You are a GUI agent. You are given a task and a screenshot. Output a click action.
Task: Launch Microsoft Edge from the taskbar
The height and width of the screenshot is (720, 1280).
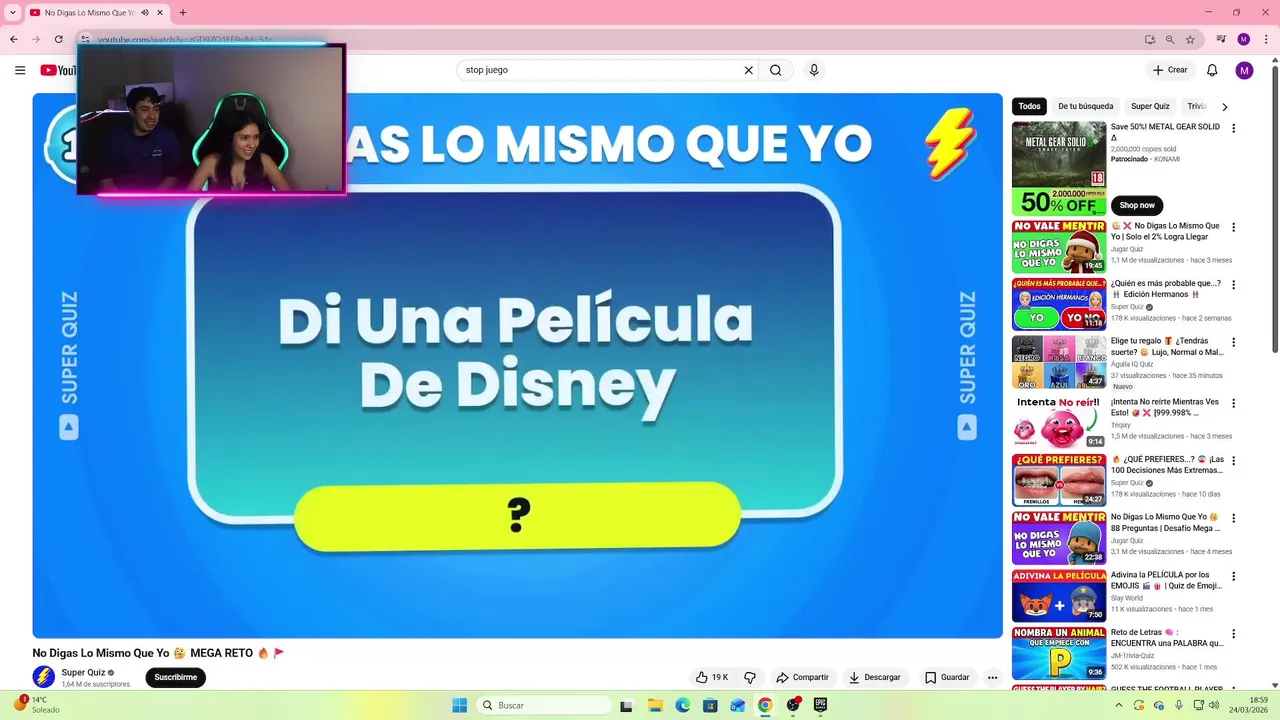682,705
